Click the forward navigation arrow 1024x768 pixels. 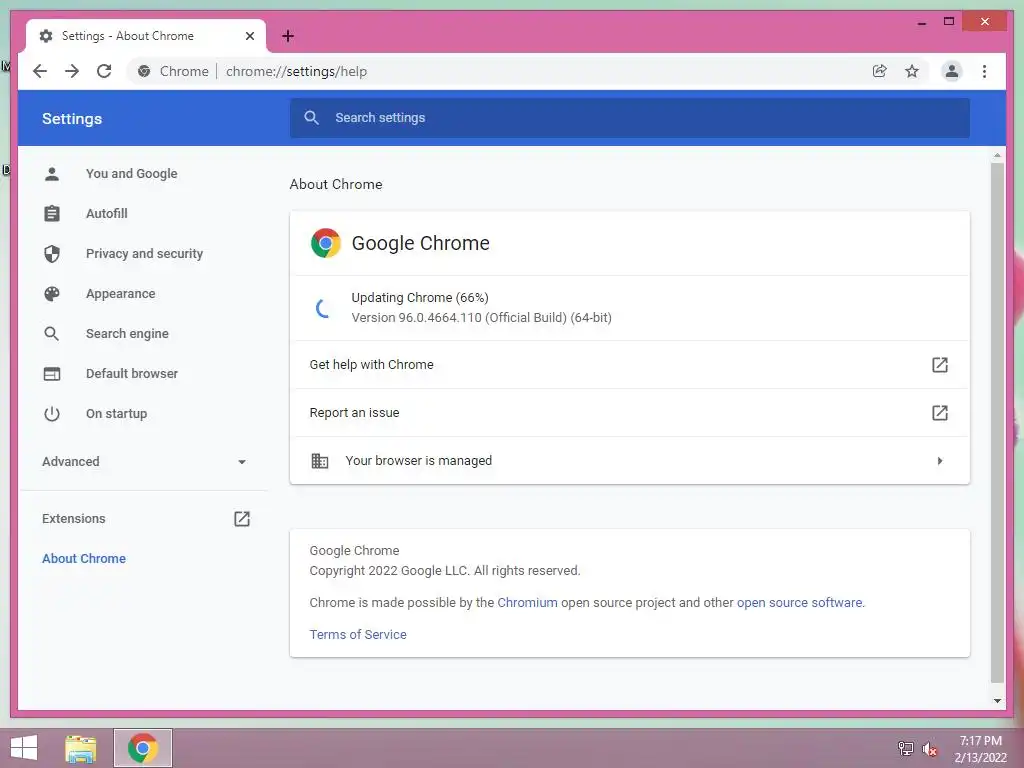tap(72, 71)
